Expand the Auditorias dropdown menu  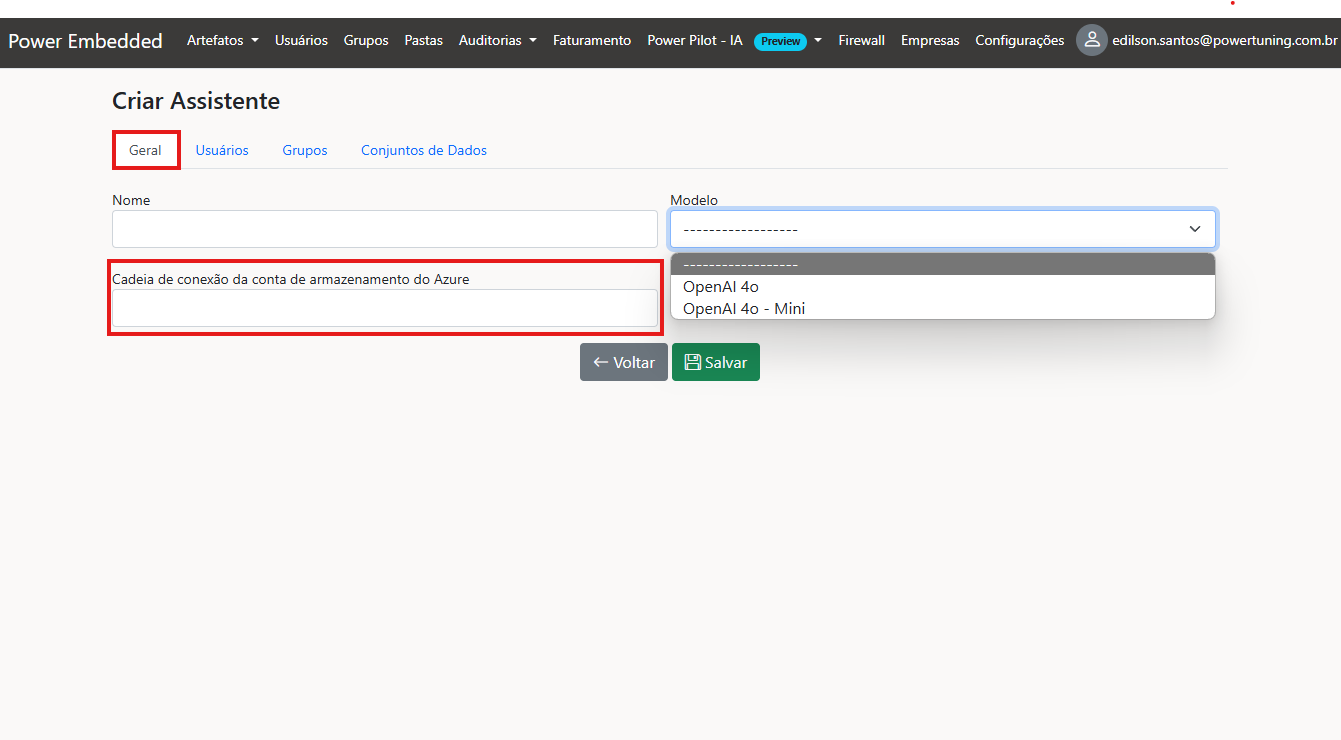(x=497, y=40)
